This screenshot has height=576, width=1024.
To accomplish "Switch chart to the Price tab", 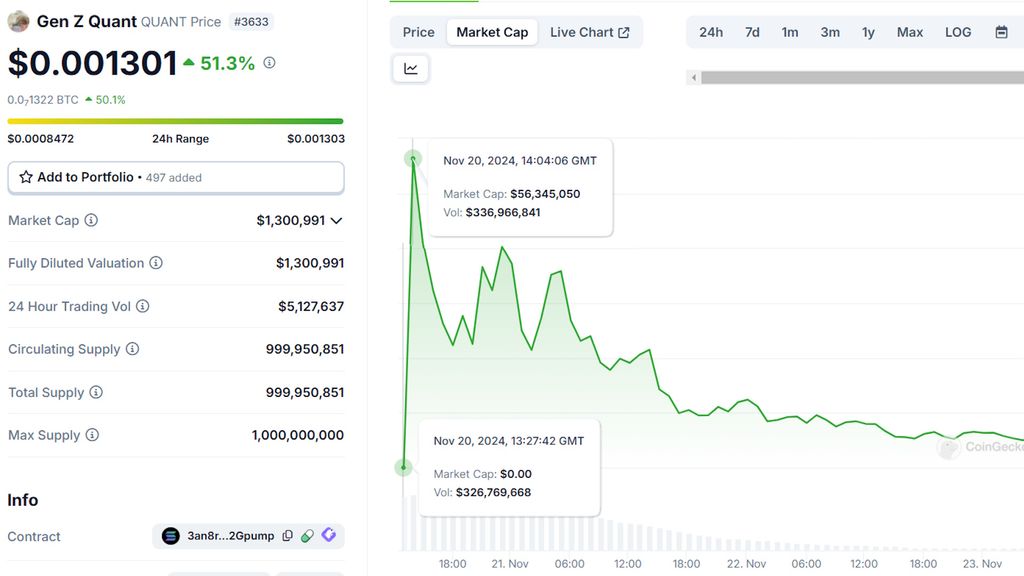I will pos(417,31).
